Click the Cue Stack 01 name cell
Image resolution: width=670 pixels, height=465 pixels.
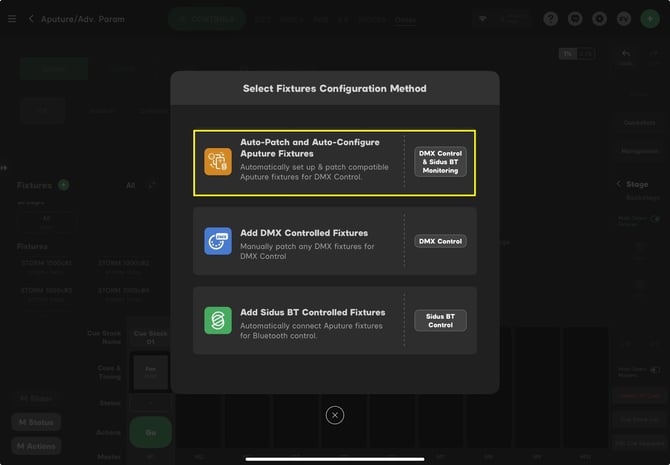150,337
